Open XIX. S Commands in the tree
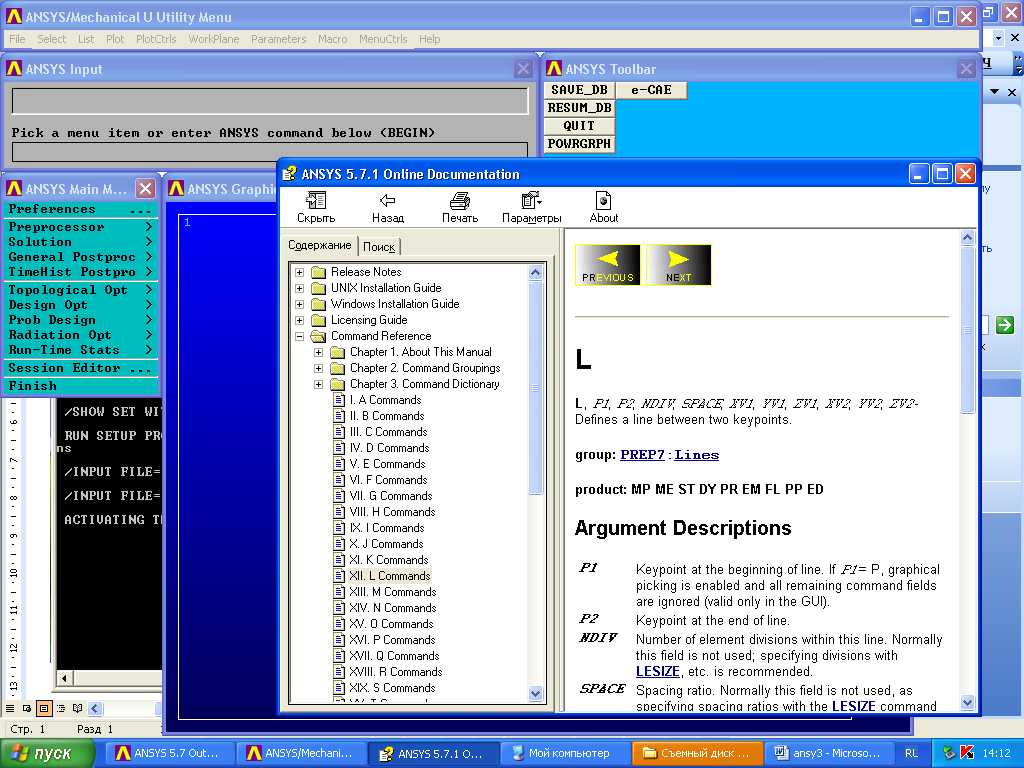 coord(392,688)
